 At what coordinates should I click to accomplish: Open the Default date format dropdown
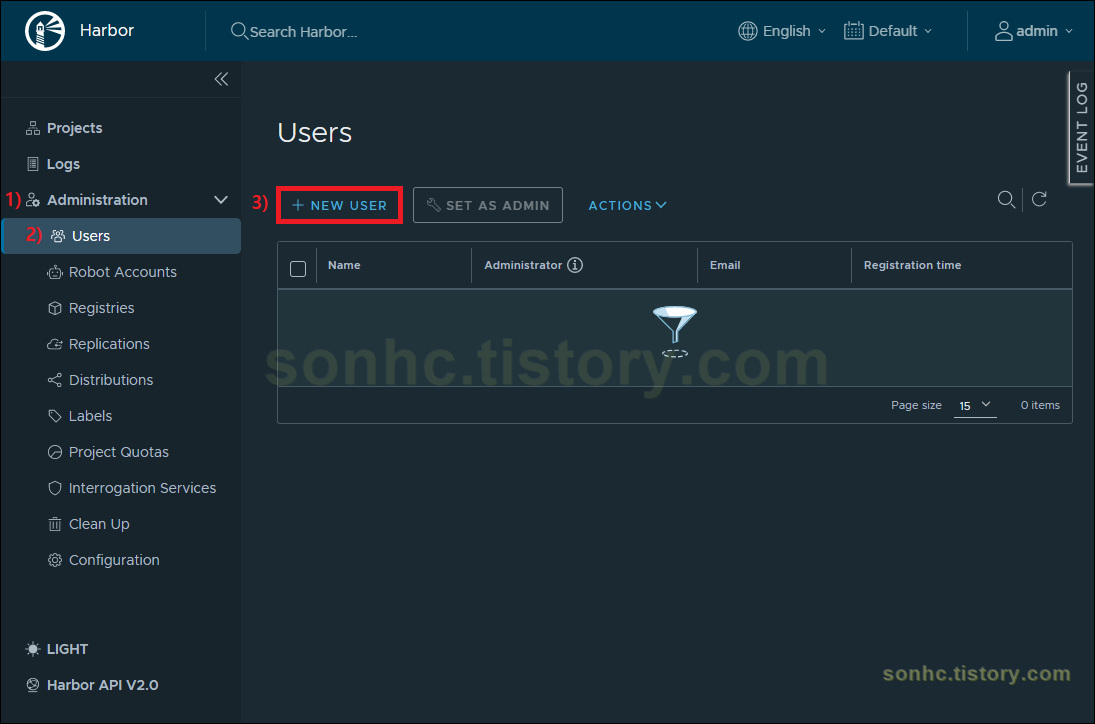[888, 31]
